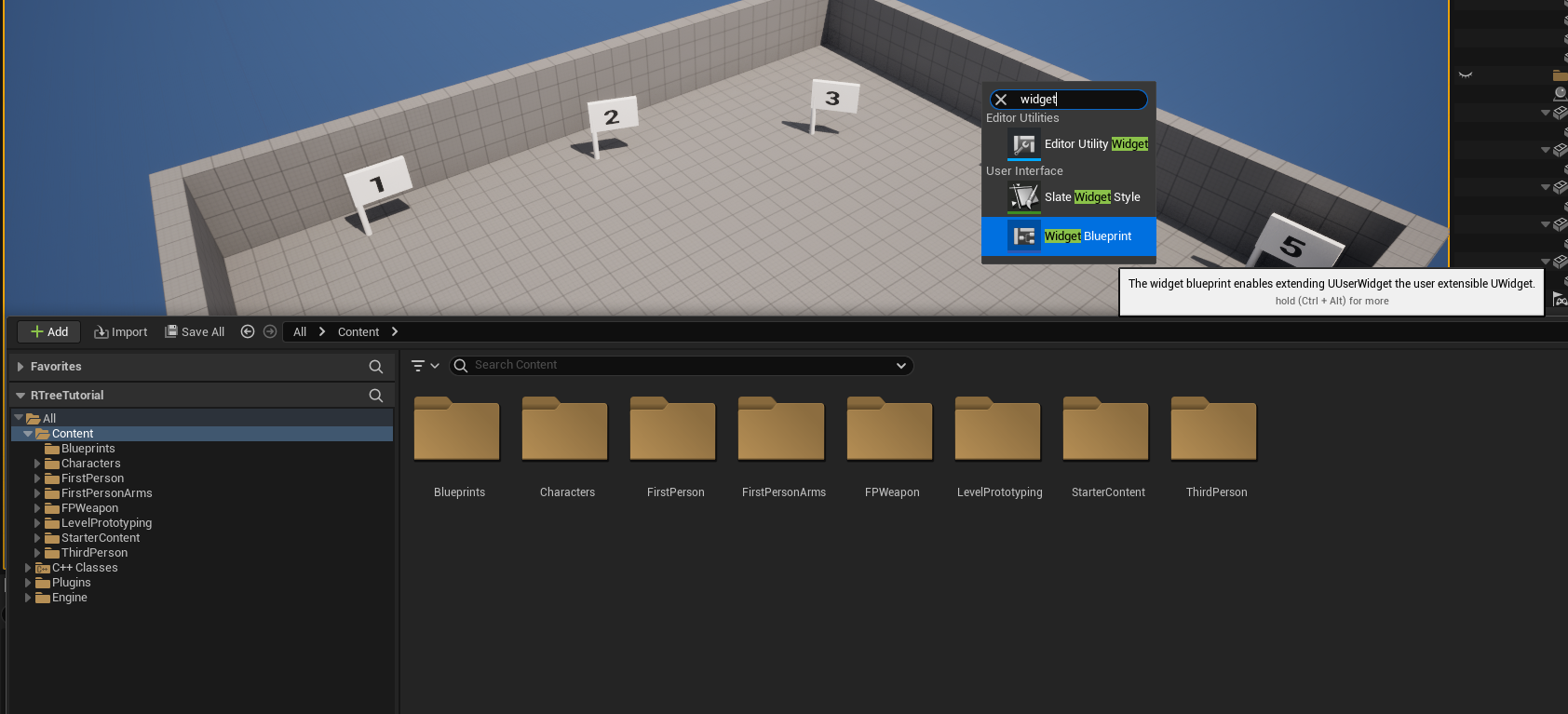
Task: Open the filter options dropdown
Action: pyautogui.click(x=425, y=366)
